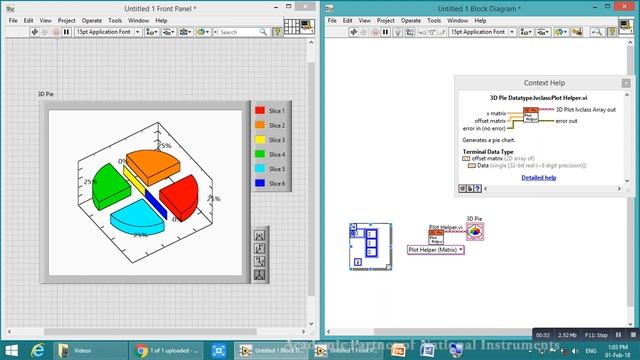The height and width of the screenshot is (360, 640).
Task: Open File menu in Front Panel
Action: pyautogui.click(x=13, y=20)
